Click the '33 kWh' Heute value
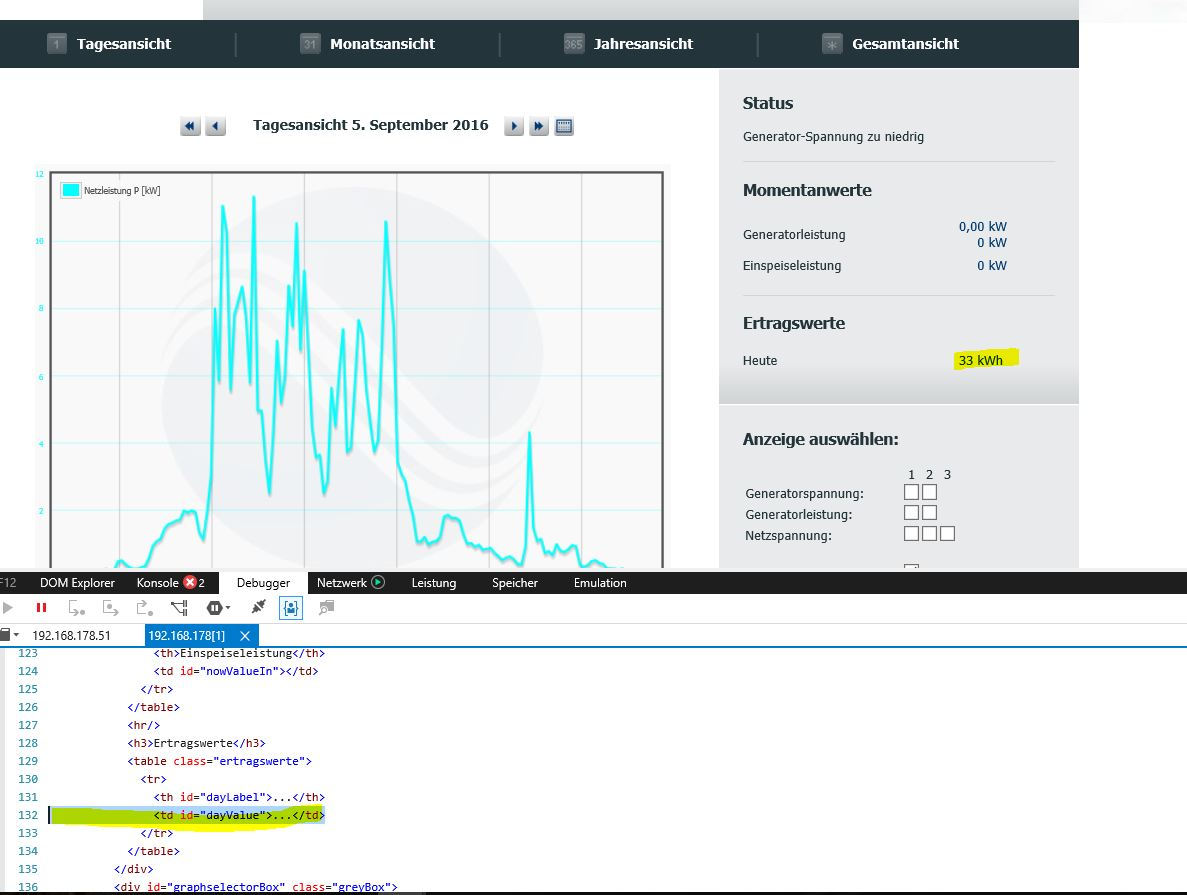The width and height of the screenshot is (1187, 895). click(980, 360)
